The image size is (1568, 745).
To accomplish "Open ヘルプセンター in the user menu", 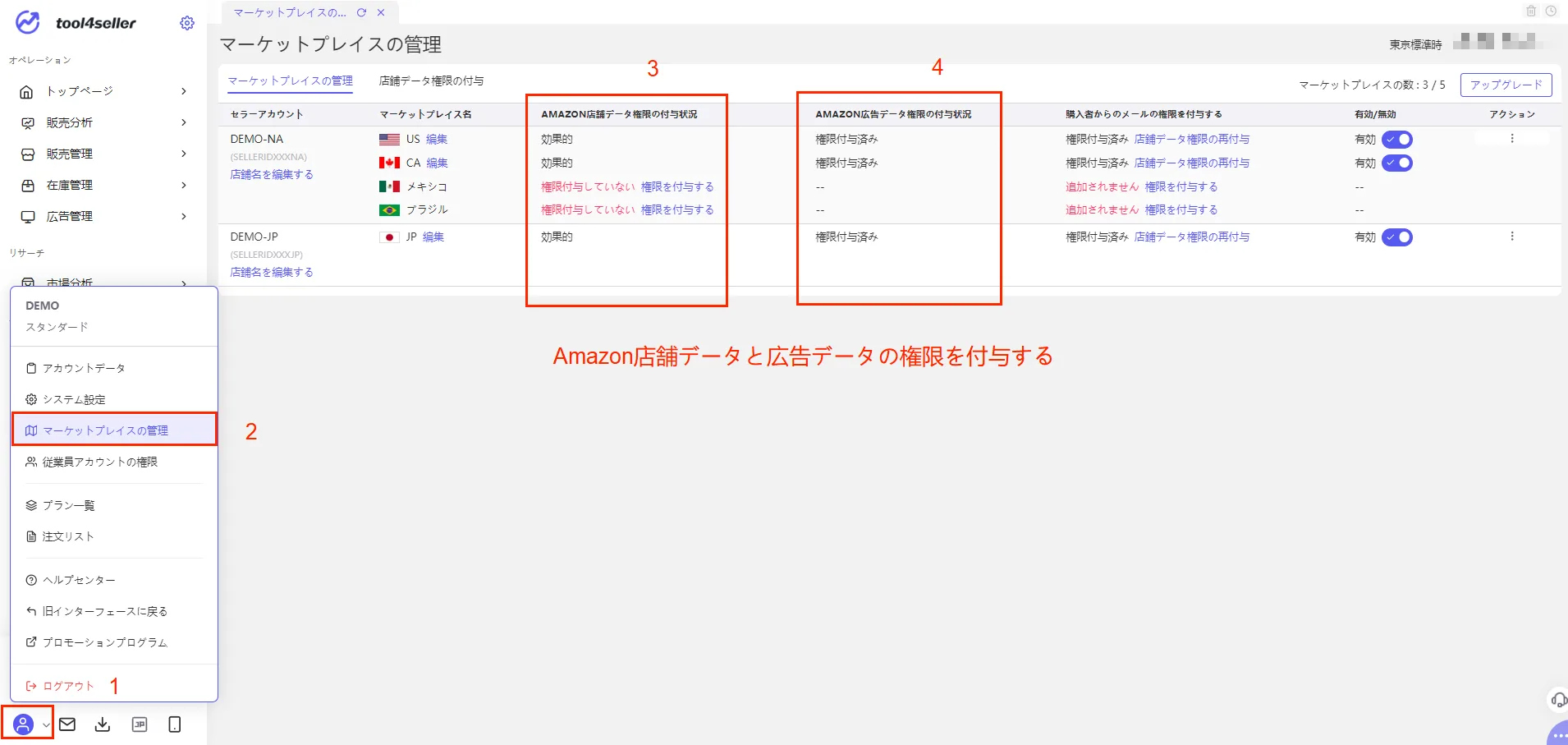I will 114,580.
